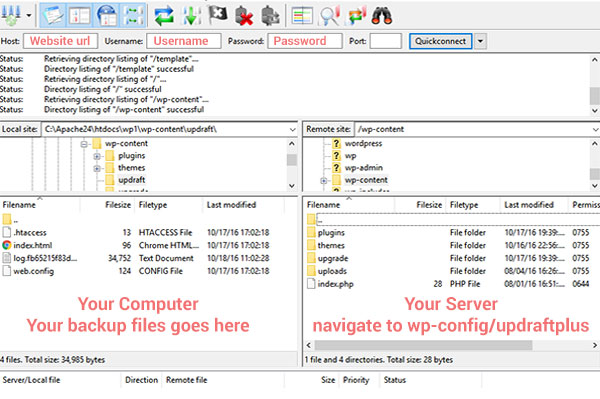The image size is (600, 399).
Task: Search remote files with binoculars icon
Action: [382, 16]
